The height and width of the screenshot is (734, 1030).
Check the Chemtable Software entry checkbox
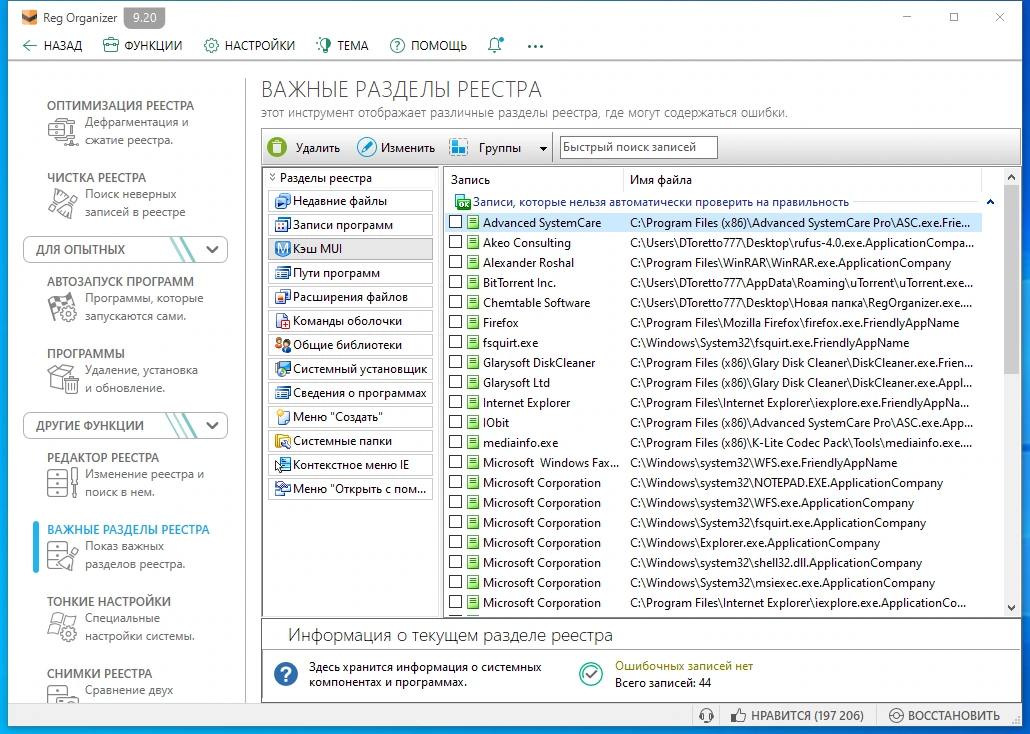click(455, 302)
